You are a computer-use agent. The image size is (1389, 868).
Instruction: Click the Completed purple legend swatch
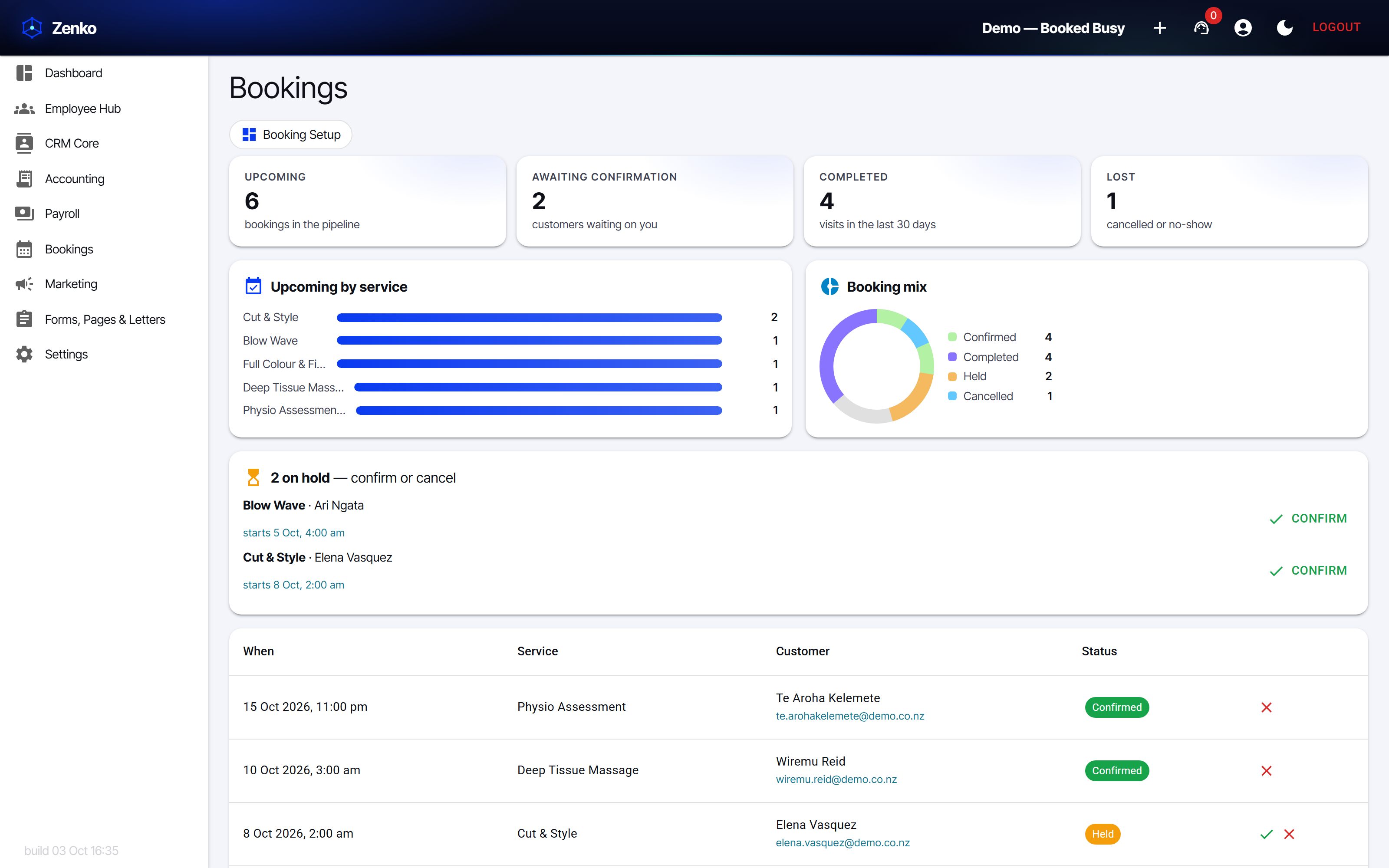[952, 356]
